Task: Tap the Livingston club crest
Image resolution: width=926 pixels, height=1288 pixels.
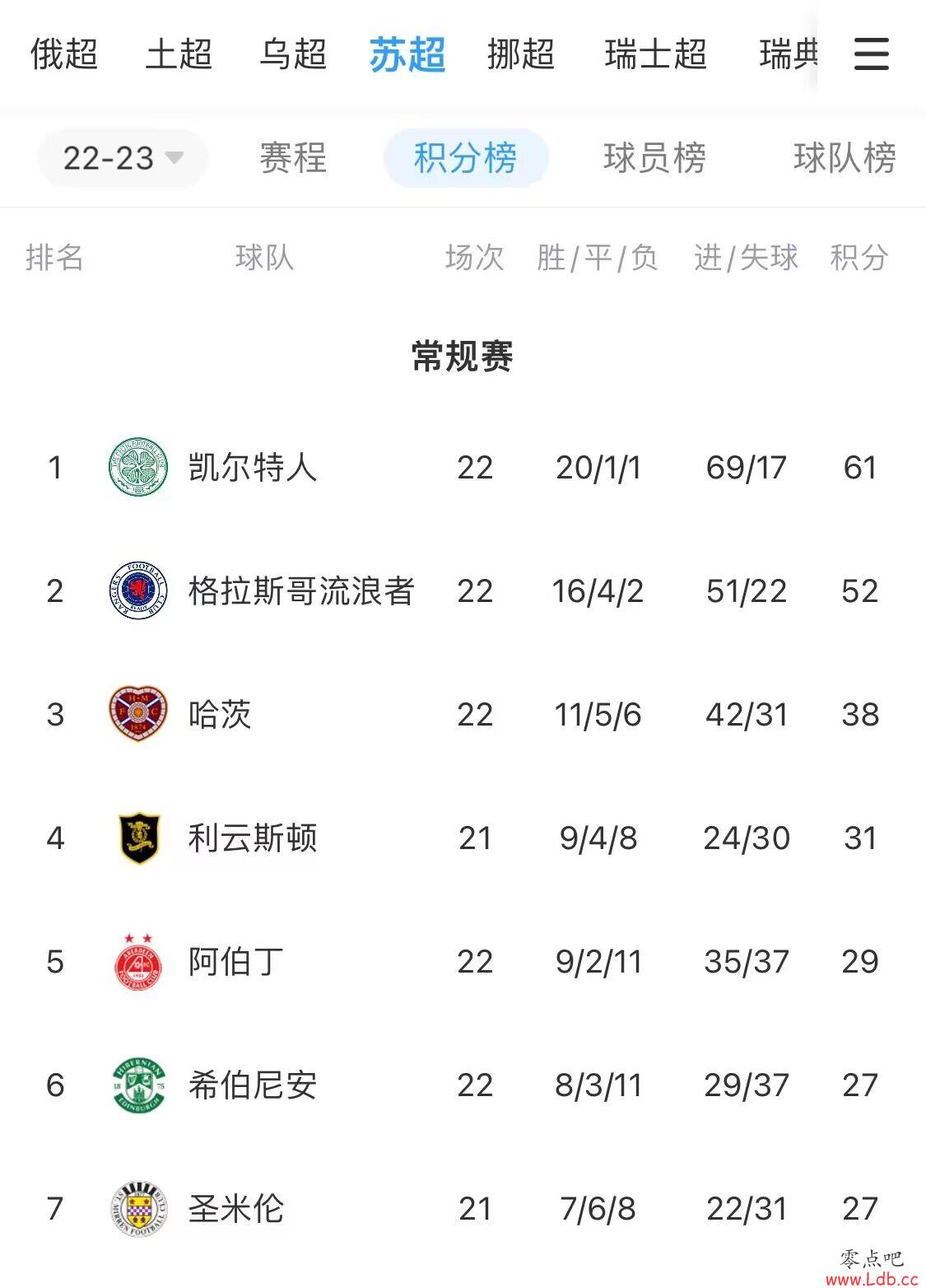Action: pyautogui.click(x=139, y=838)
